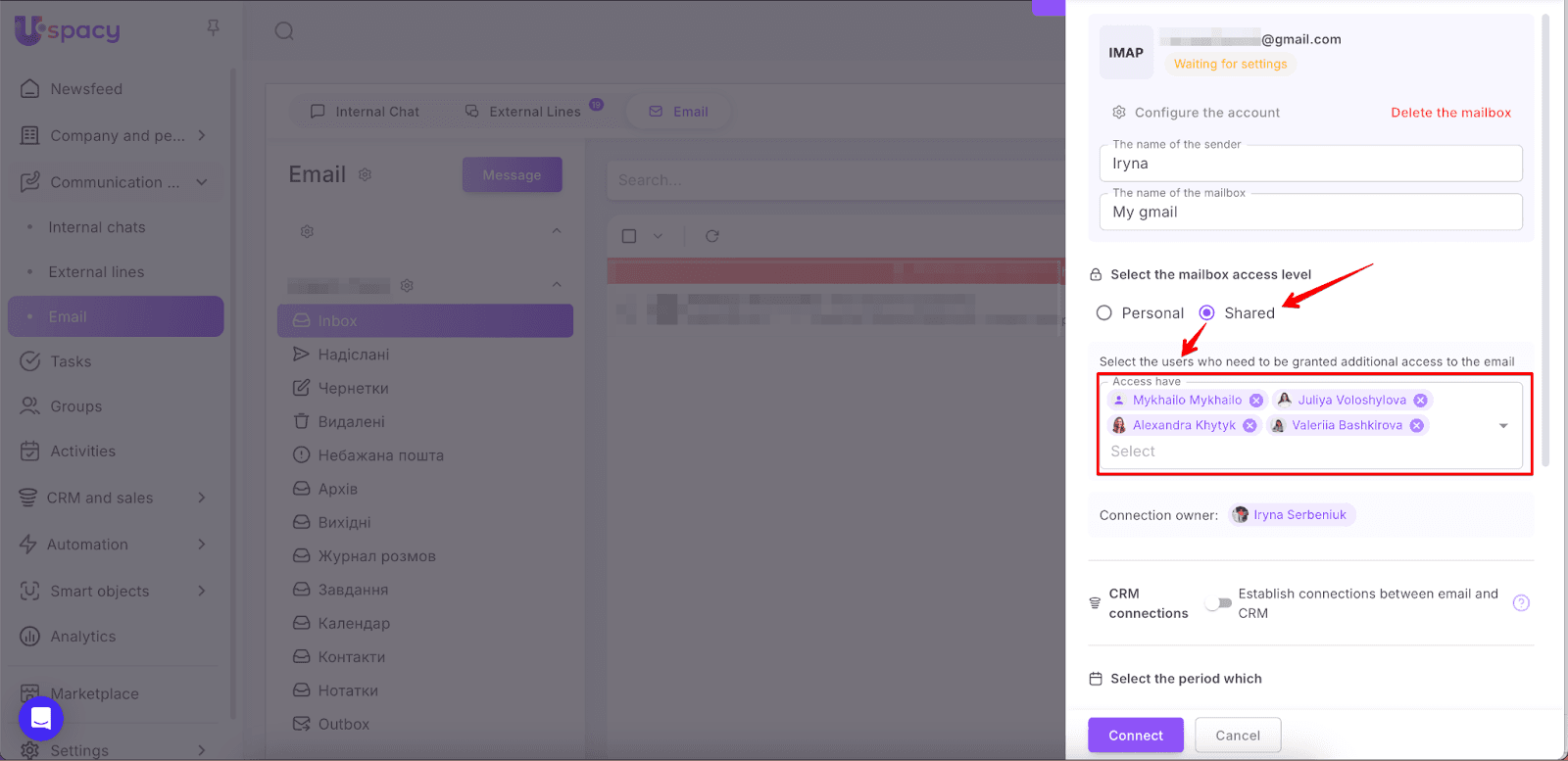Remove Valeriia Bashkirova chip from access
Screen dimensions: 1568x761
point(1416,426)
